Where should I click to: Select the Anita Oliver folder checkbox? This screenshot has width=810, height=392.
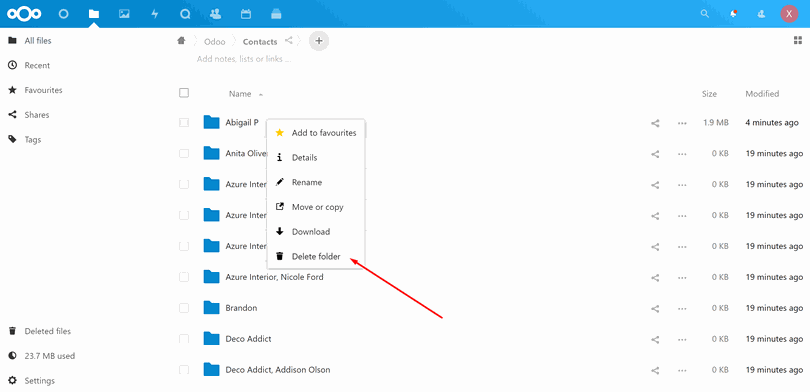point(184,153)
